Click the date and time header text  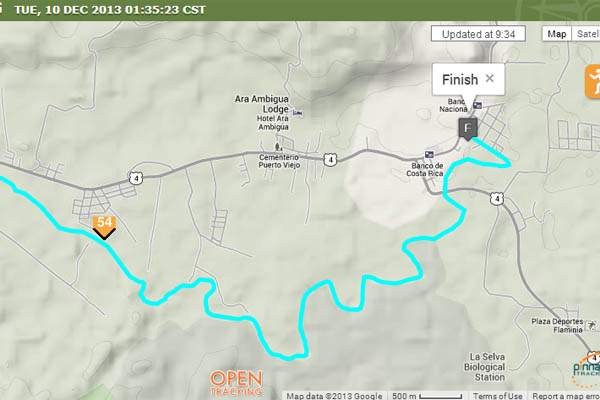(x=110, y=10)
